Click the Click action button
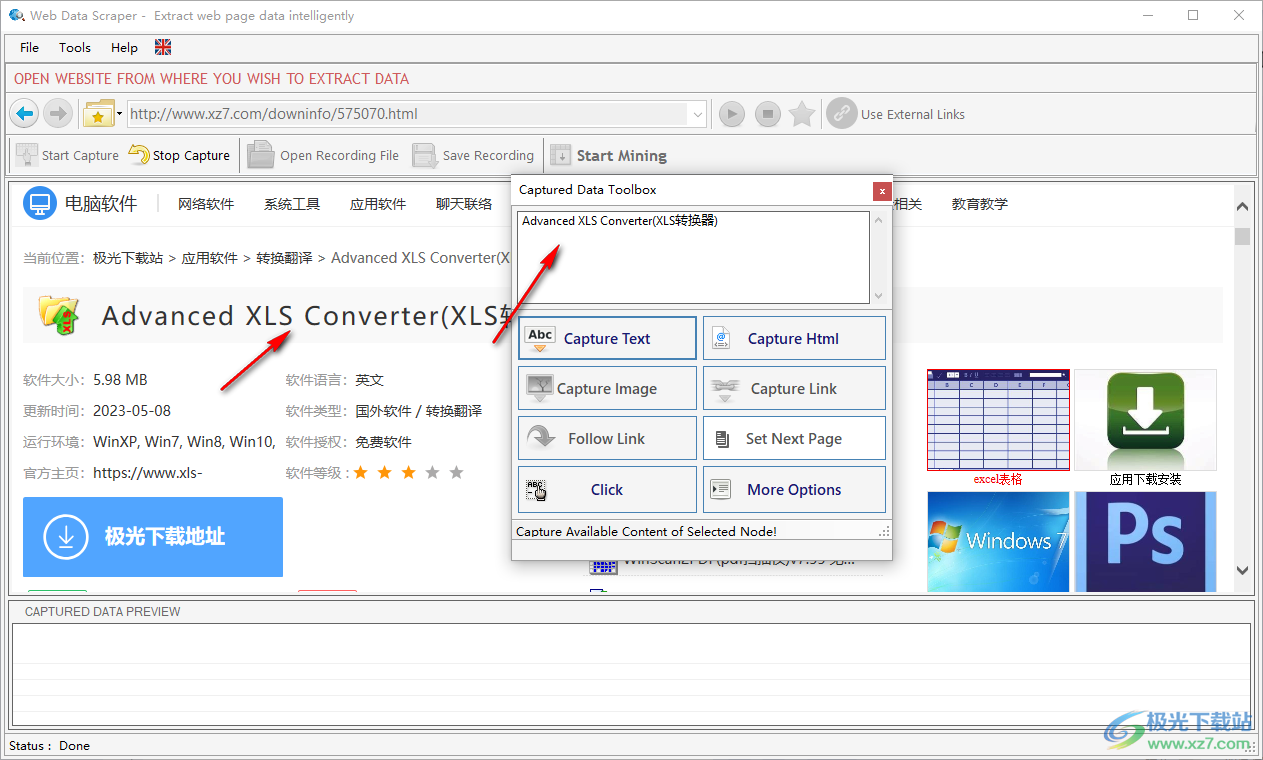The height and width of the screenshot is (760, 1263). coord(607,489)
